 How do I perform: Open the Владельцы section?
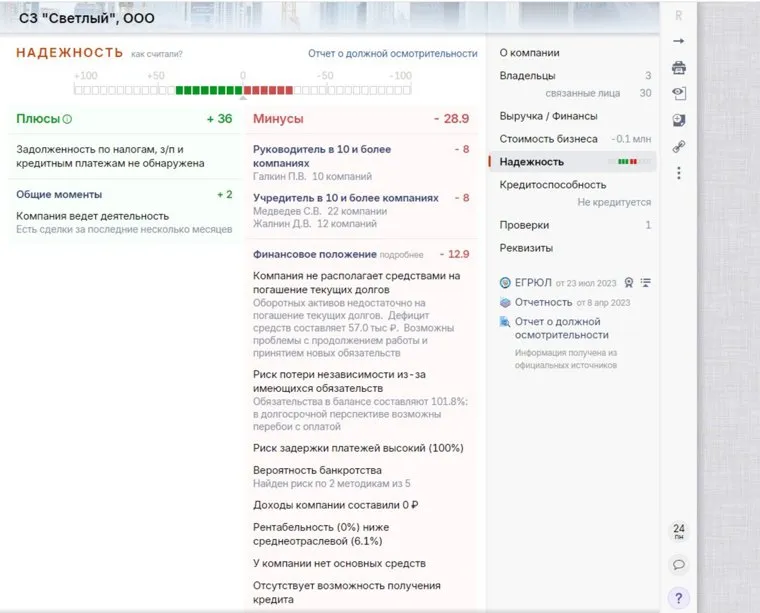click(527, 76)
